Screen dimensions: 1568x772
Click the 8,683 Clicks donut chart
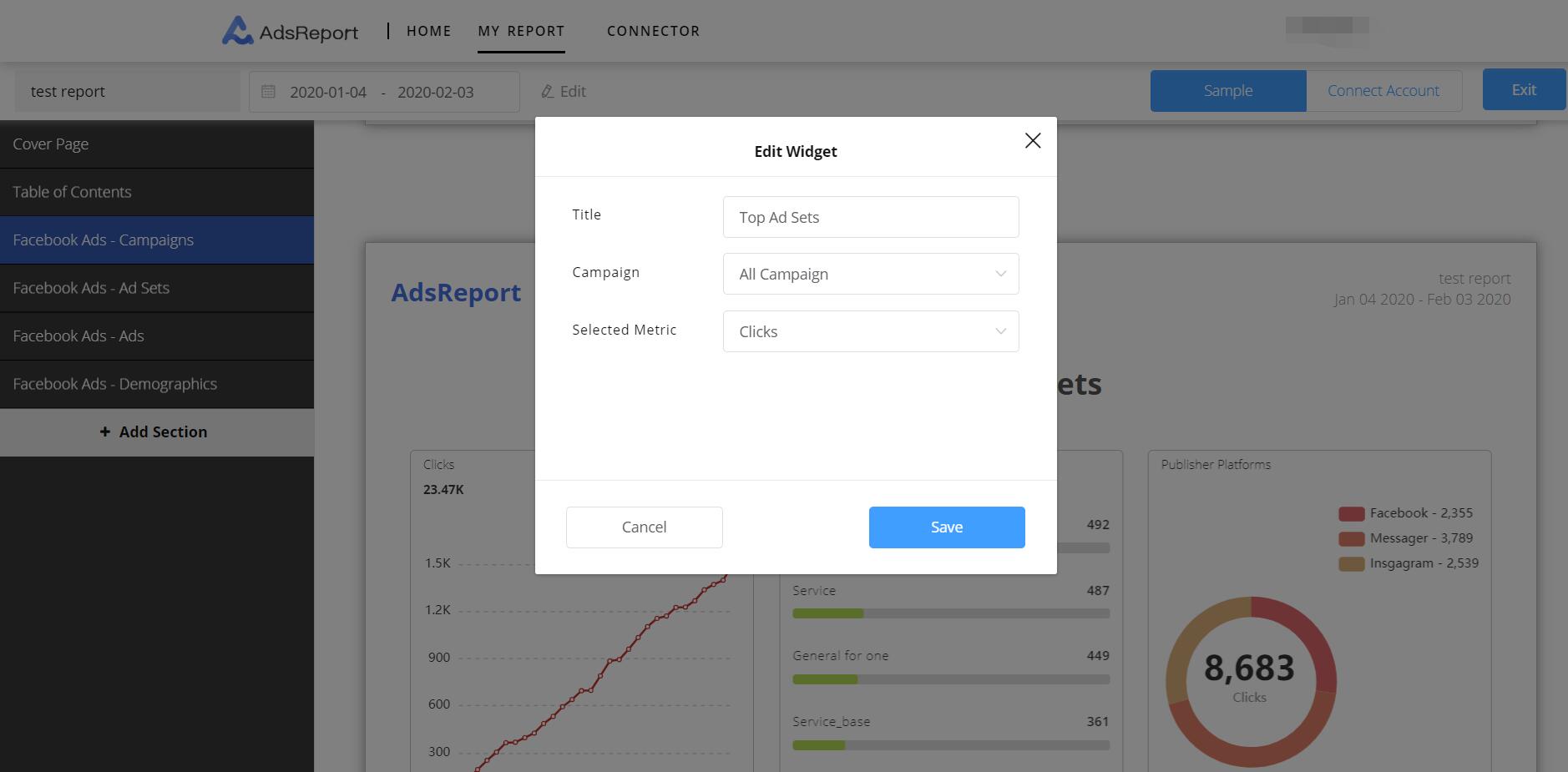click(x=1251, y=681)
